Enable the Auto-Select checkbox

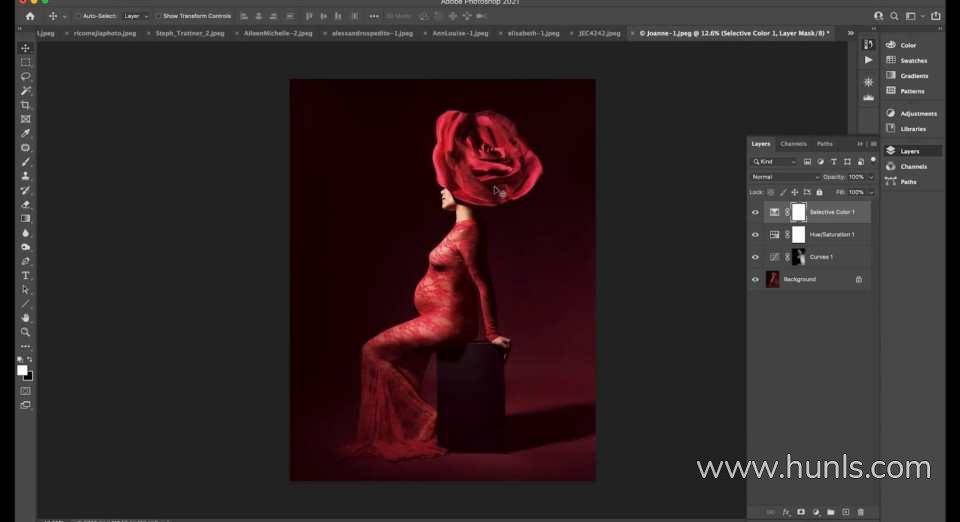pos(78,16)
